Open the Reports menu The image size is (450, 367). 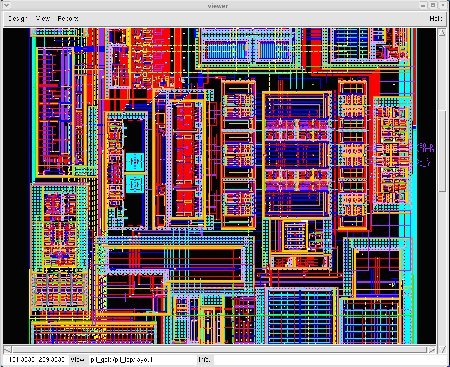pyautogui.click(x=68, y=18)
